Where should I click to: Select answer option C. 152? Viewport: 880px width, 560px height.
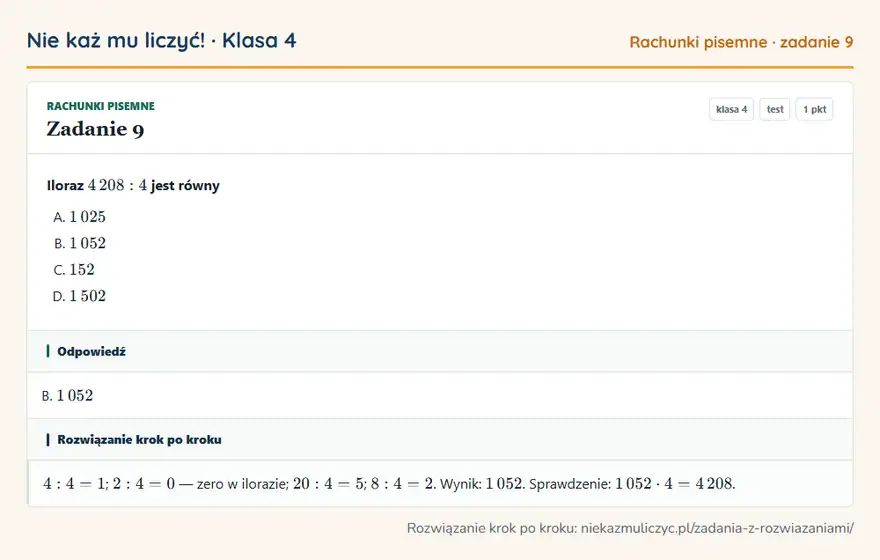(x=74, y=269)
